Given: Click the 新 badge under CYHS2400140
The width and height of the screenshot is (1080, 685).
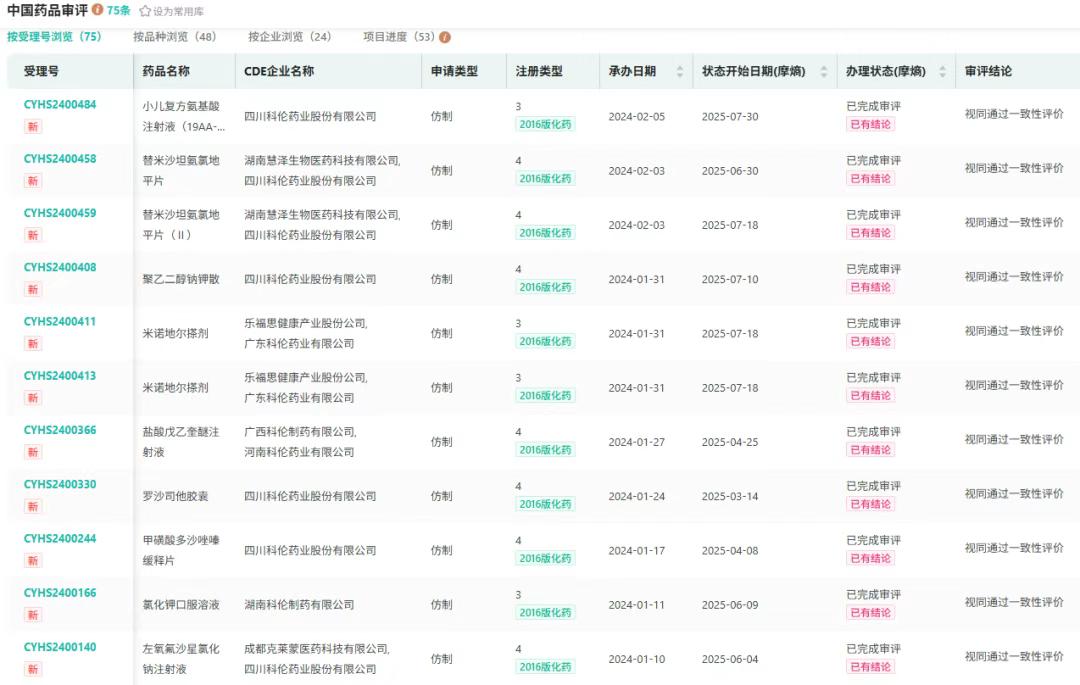Looking at the screenshot, I should click(x=33, y=669).
